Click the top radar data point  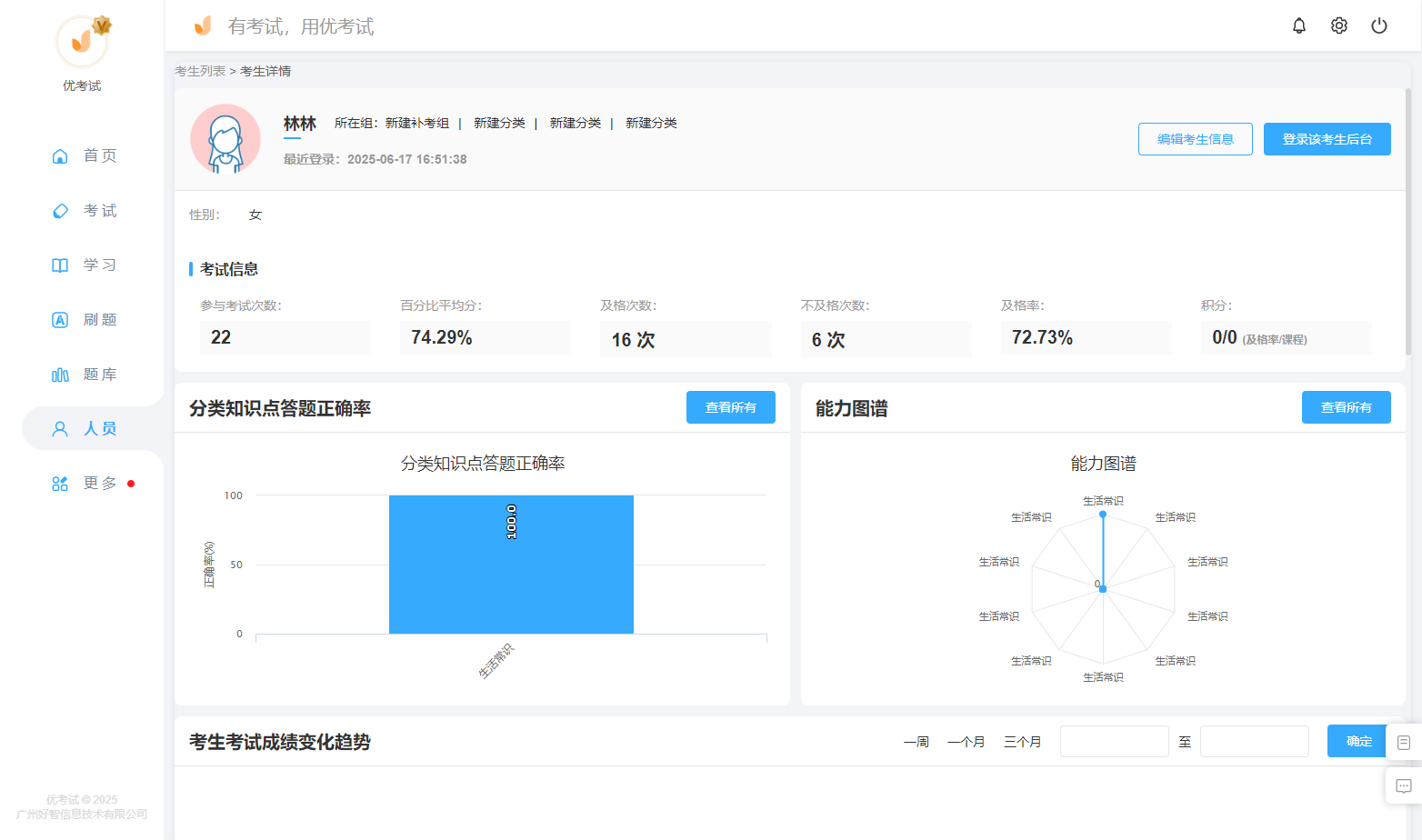point(1103,515)
